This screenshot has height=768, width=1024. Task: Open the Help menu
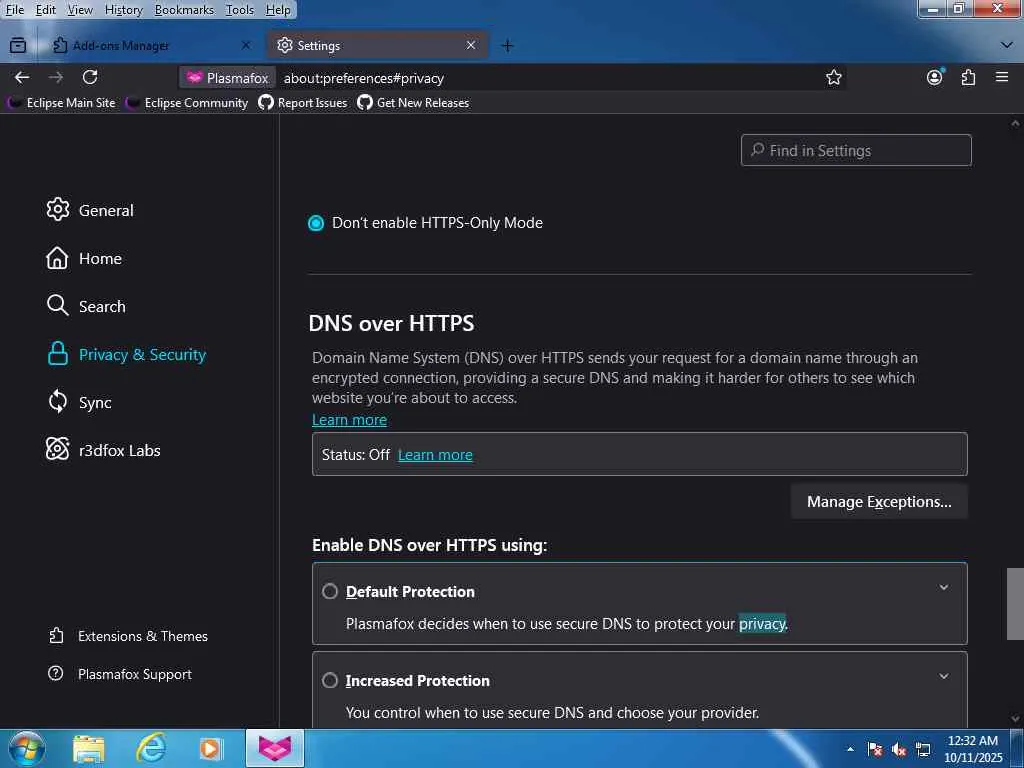278,10
